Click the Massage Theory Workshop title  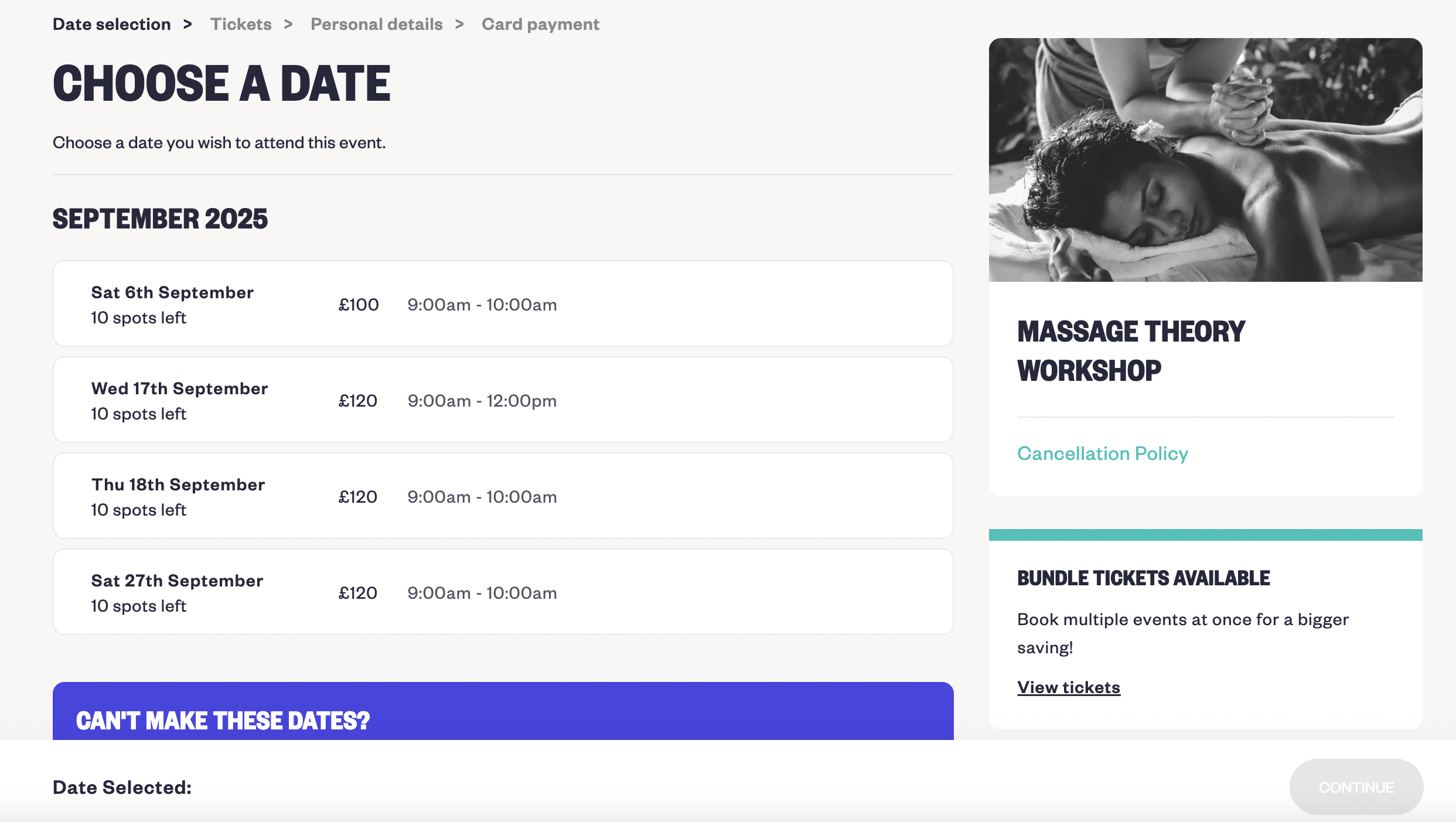pyautogui.click(x=1130, y=350)
